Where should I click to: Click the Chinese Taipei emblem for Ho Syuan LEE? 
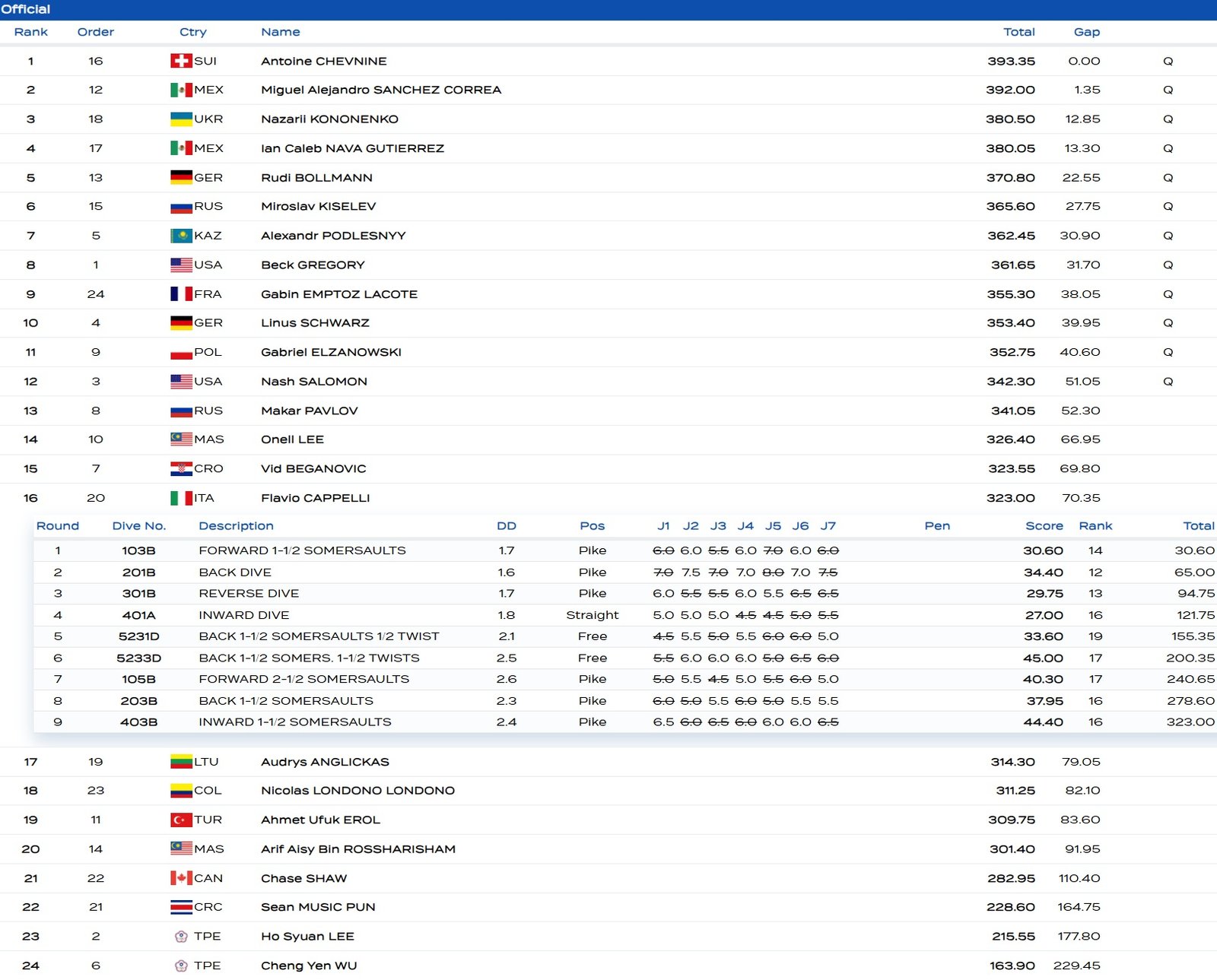181,937
